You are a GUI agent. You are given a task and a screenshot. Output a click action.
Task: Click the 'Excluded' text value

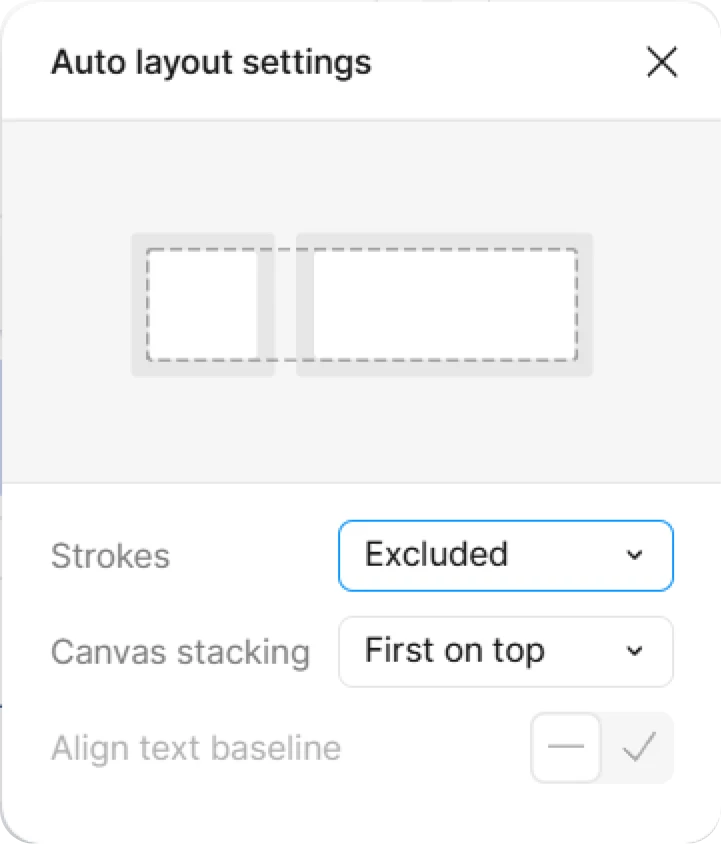pos(436,554)
